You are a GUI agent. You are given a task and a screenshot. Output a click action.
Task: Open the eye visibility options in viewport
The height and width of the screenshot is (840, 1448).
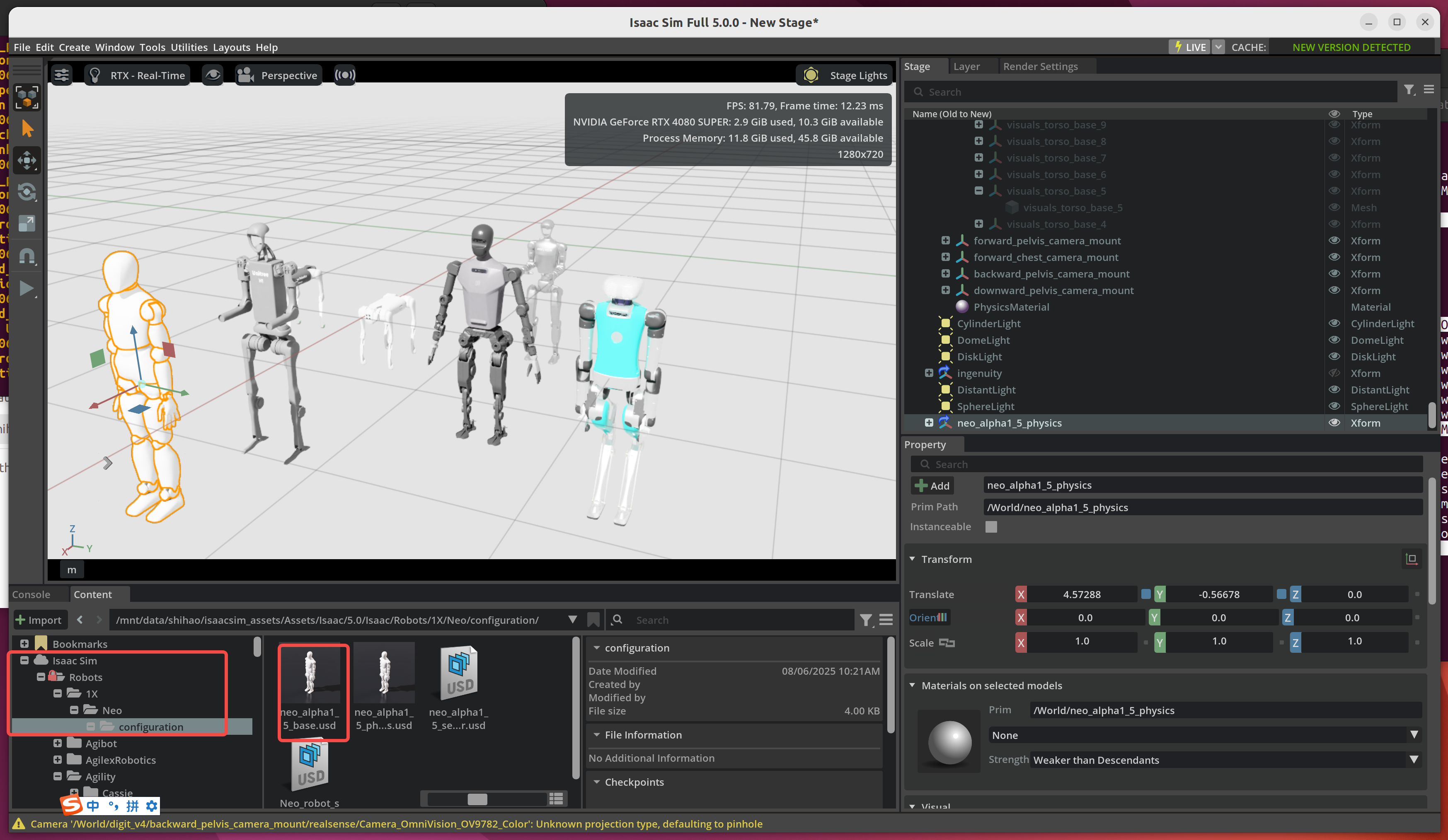click(213, 75)
